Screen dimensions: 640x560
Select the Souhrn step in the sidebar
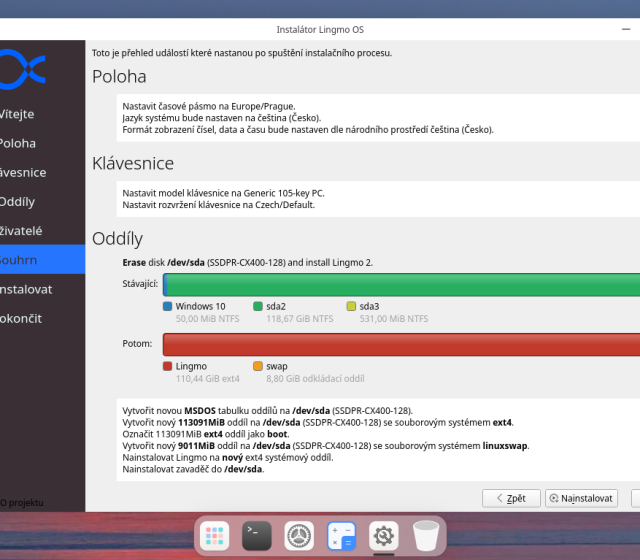[22, 260]
